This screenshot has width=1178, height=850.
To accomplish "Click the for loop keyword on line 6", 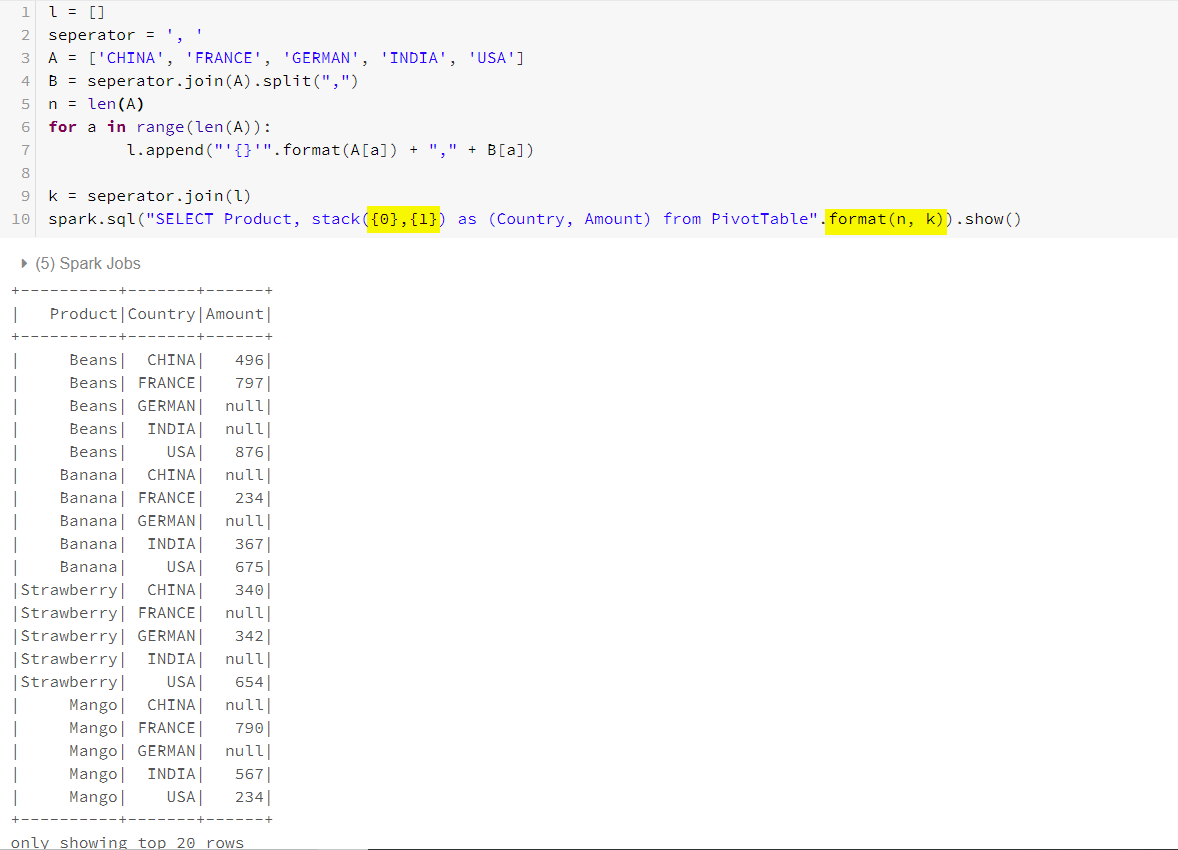I will click(62, 126).
